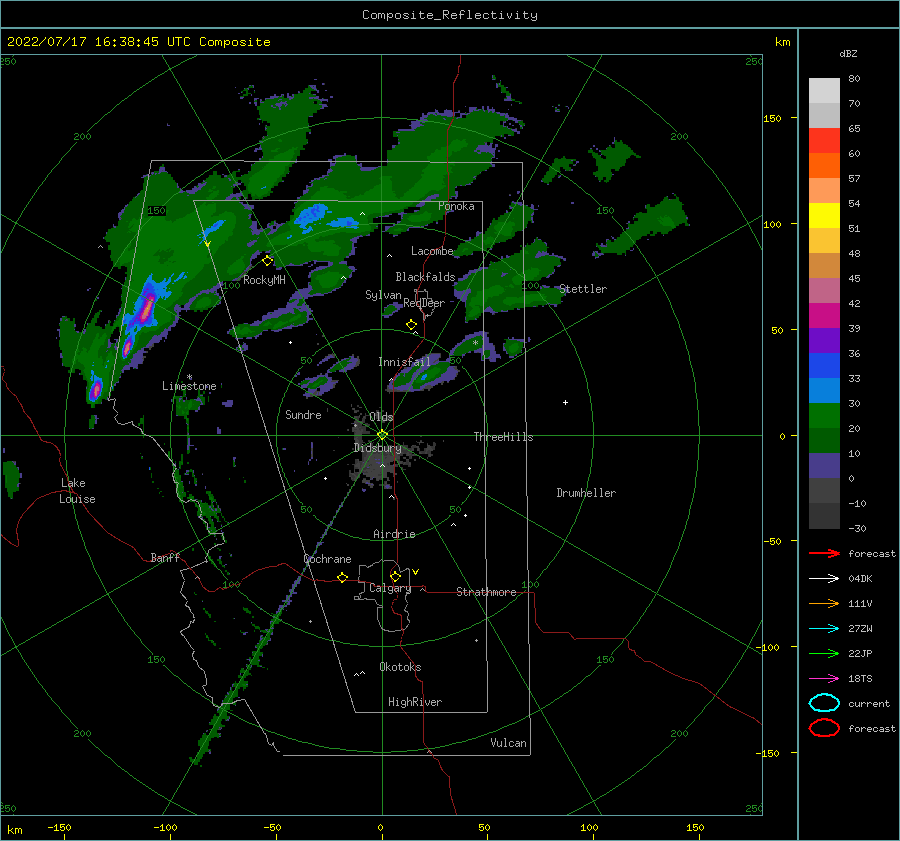
Task: Select the Innisfail label
Action: click(404, 362)
